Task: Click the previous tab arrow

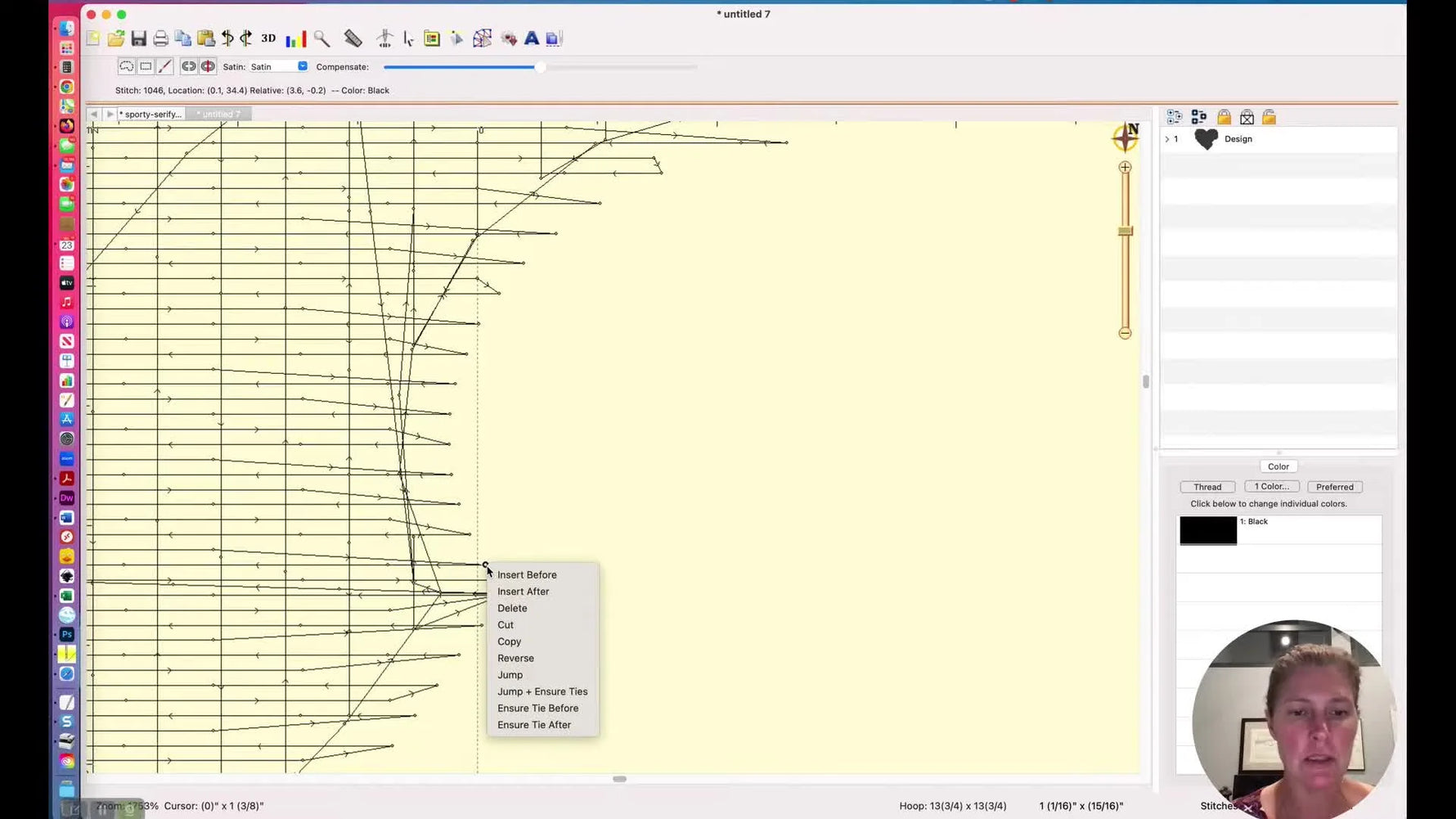Action: pos(94,114)
